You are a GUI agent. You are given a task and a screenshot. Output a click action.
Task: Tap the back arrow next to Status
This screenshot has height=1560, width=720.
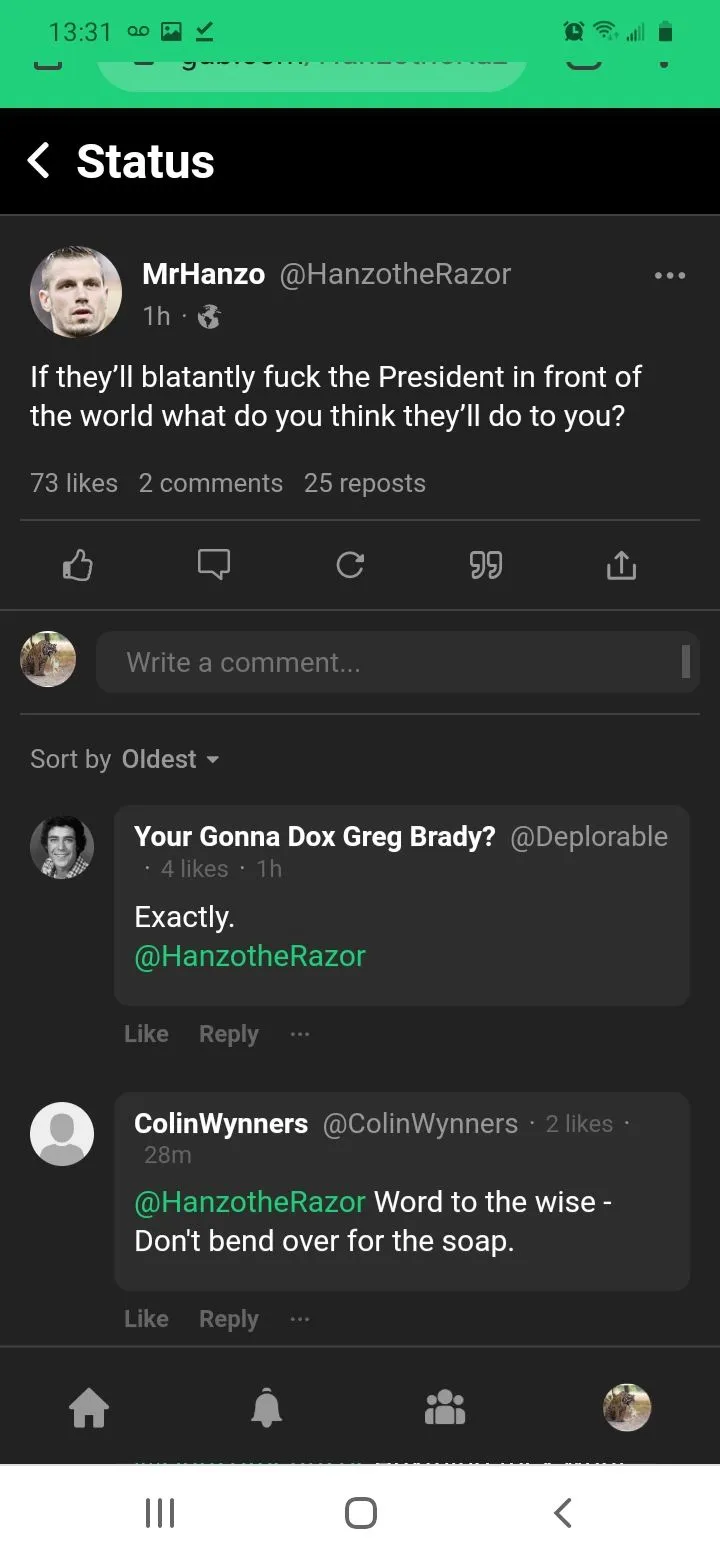coord(39,161)
